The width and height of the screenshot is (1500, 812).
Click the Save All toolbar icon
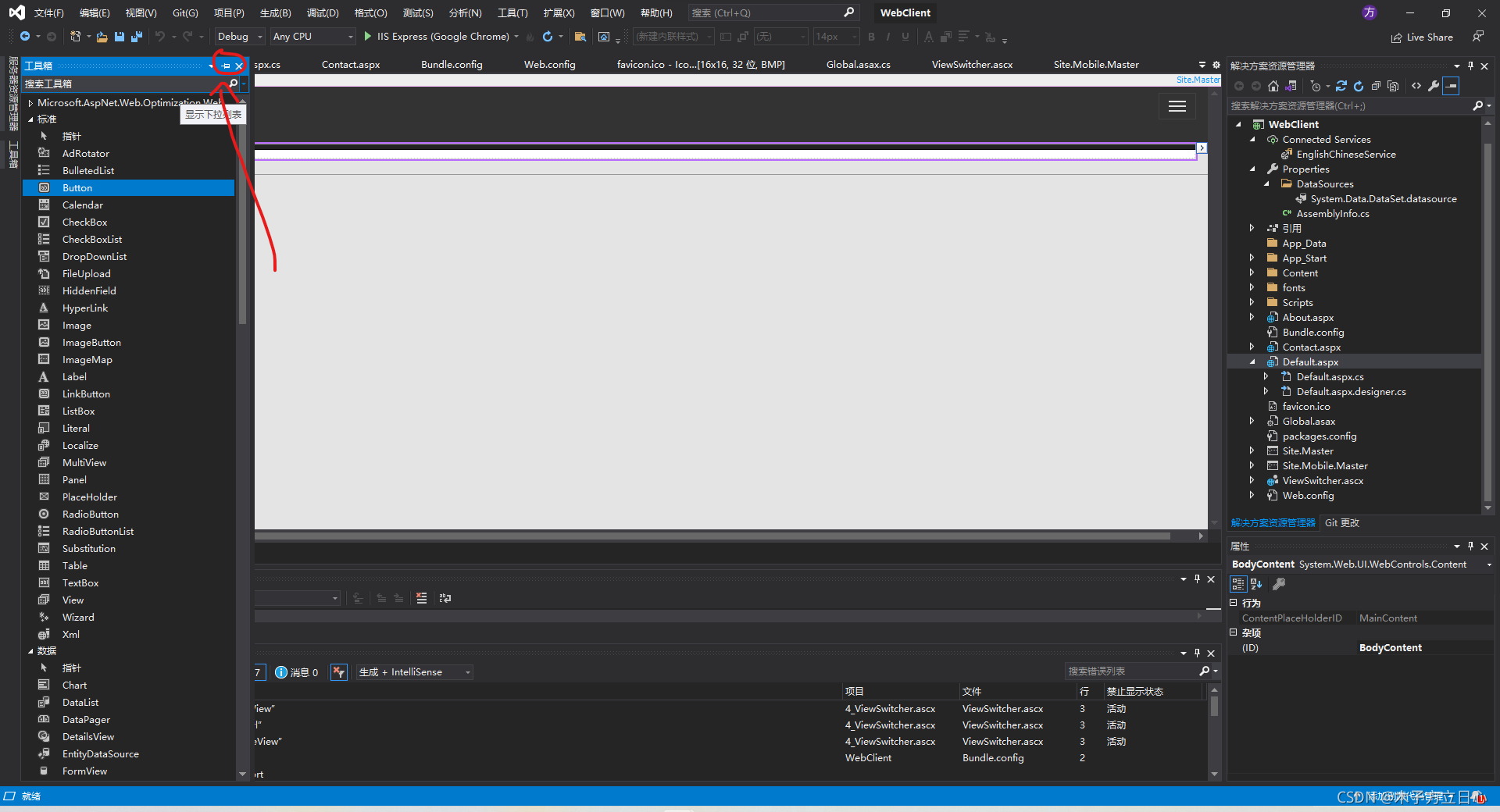(x=137, y=37)
